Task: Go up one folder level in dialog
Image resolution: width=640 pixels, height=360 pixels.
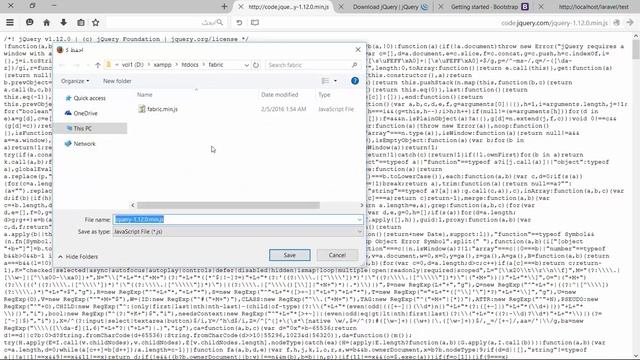Action: [98, 65]
